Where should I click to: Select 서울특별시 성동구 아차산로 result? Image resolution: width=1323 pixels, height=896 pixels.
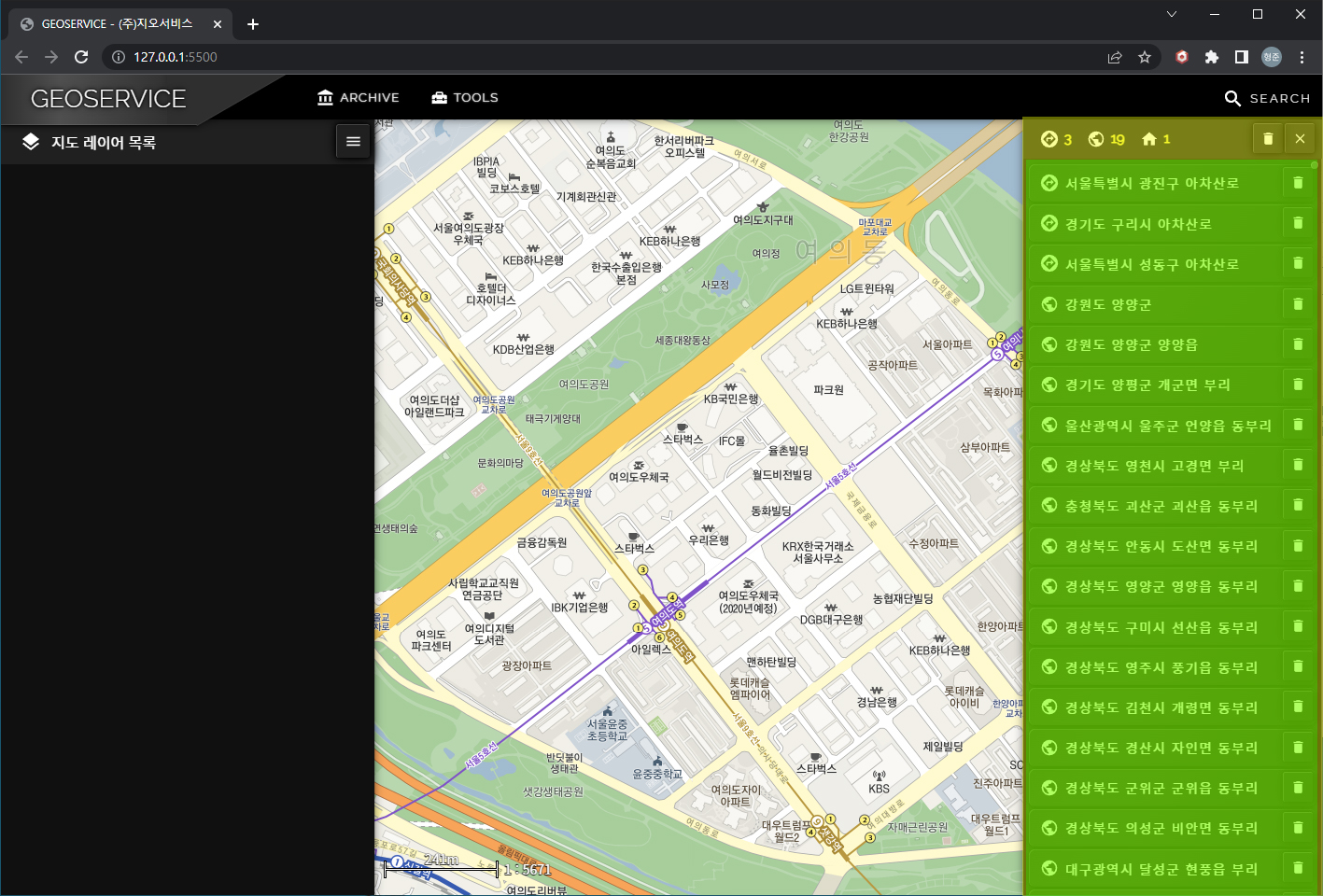pos(1153,264)
